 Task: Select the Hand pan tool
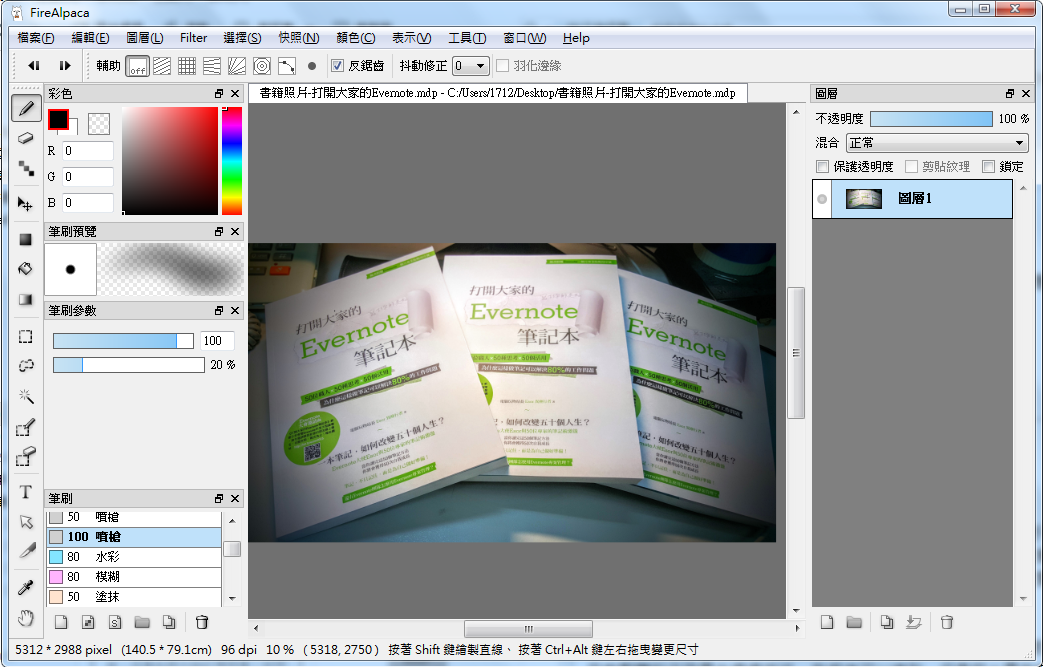click(26, 618)
